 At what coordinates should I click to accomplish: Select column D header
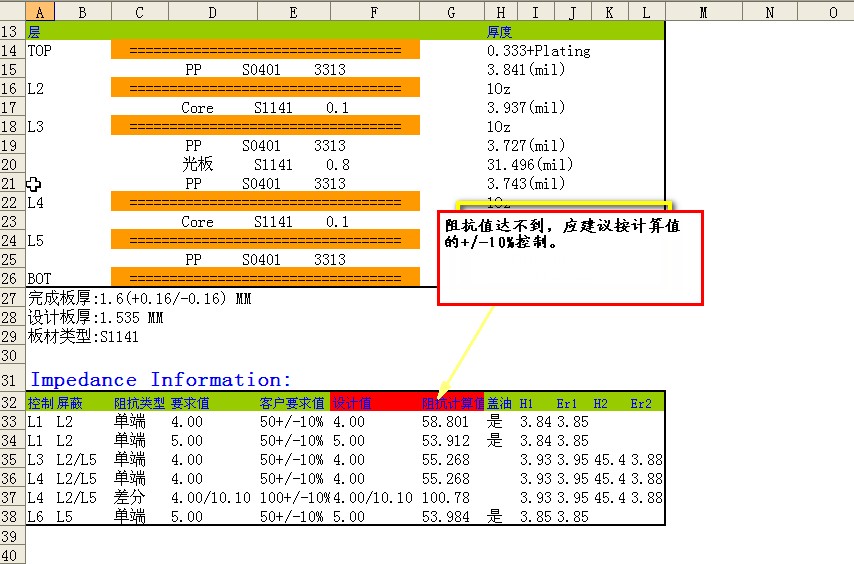pyautogui.click(x=212, y=11)
